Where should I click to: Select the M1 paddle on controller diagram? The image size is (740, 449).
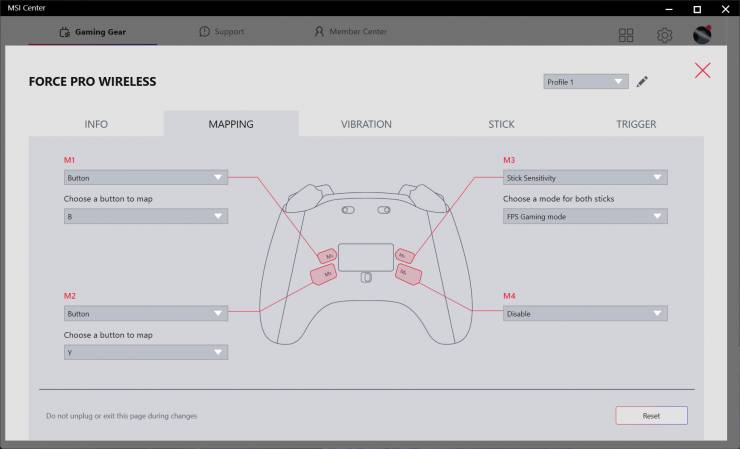[x=327, y=256]
